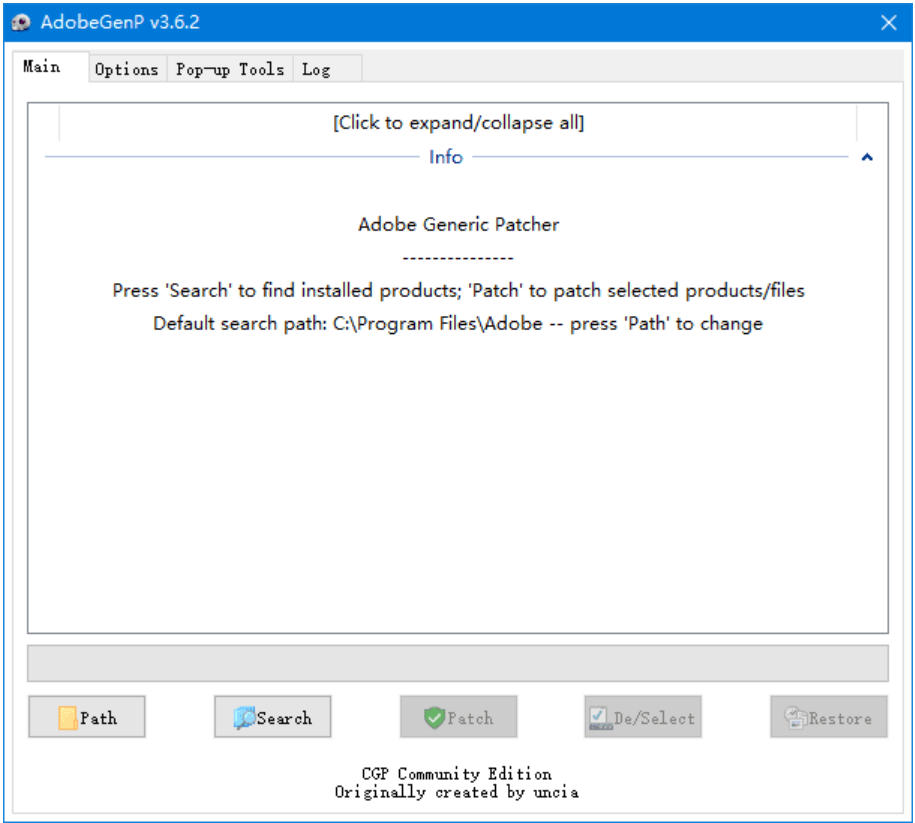Viewport: 915px width, 823px height.
Task: Click the yellow folder icon on Path button
Action: [x=68, y=718]
